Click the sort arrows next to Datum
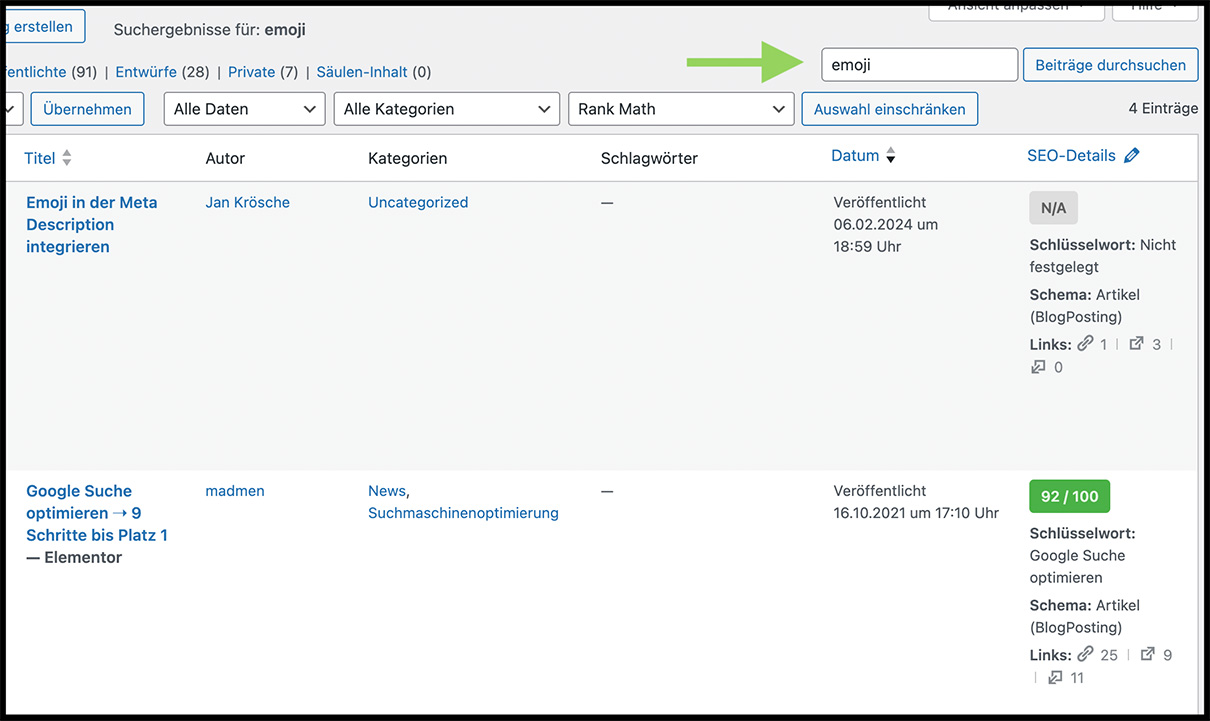The height and width of the screenshot is (721, 1210). tap(891, 156)
